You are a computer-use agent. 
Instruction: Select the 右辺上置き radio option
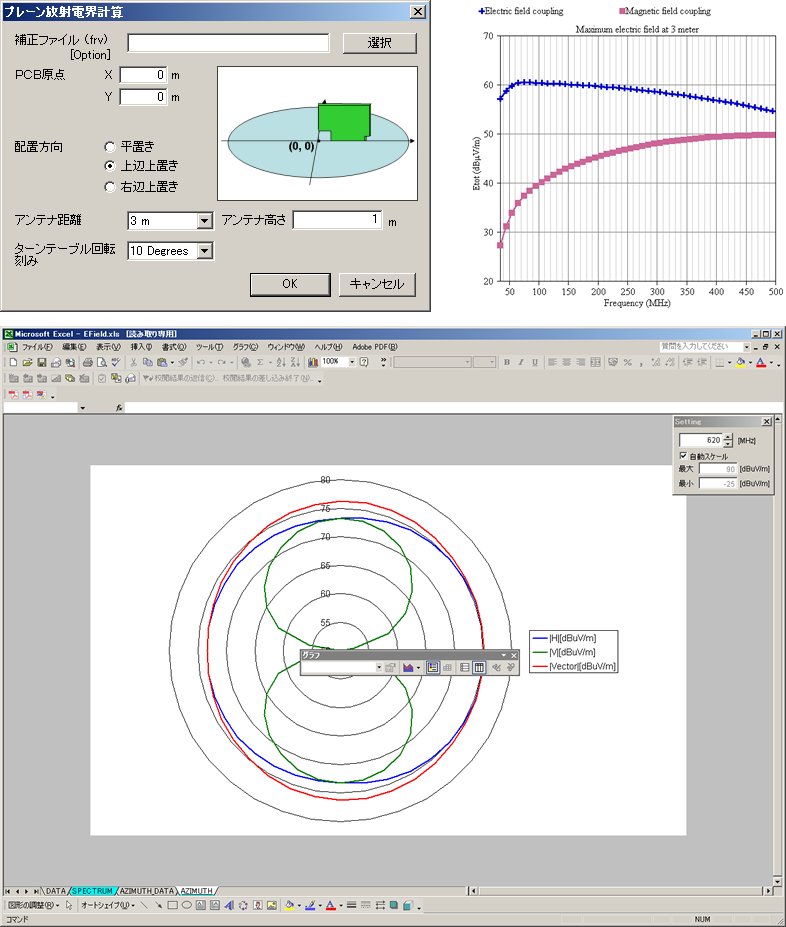click(111, 186)
